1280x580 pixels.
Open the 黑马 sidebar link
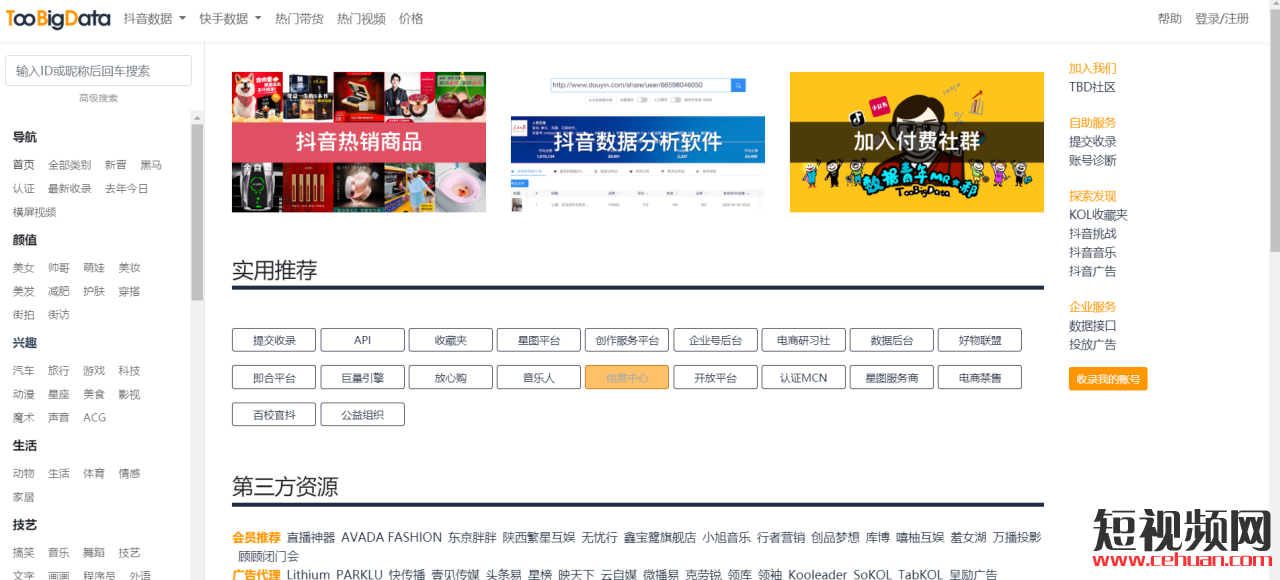pyautogui.click(x=151, y=165)
